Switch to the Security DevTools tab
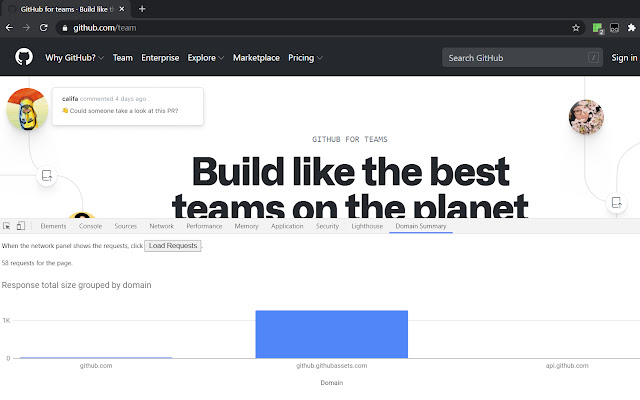Screen dimensions: 640x400 point(327,226)
